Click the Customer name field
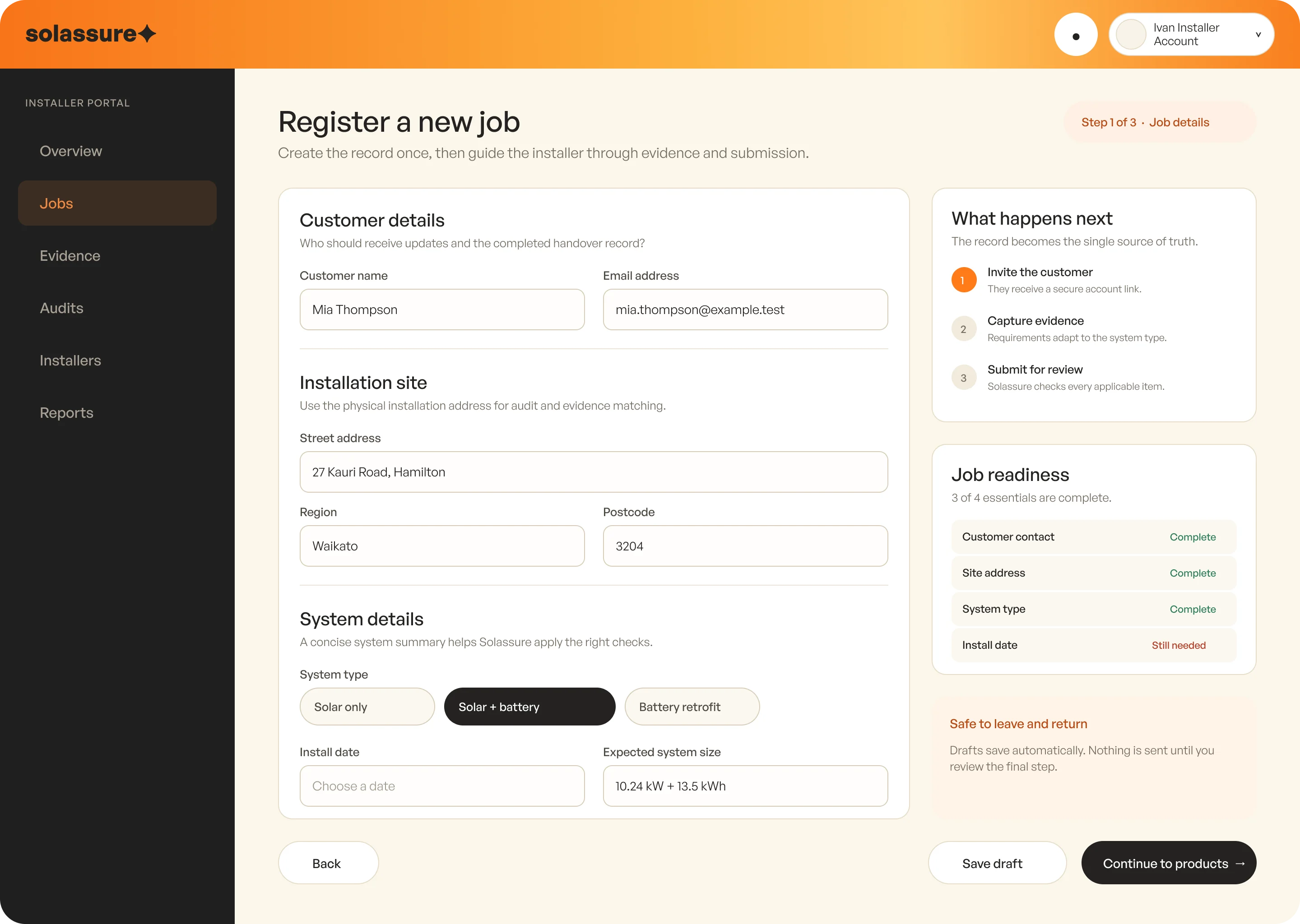The height and width of the screenshot is (924, 1300). pos(441,310)
